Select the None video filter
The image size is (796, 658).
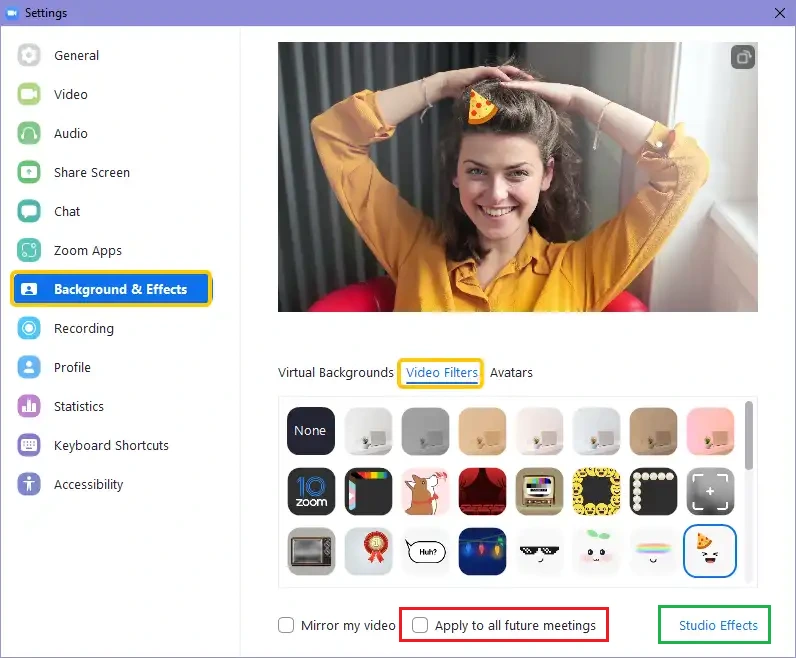click(310, 431)
